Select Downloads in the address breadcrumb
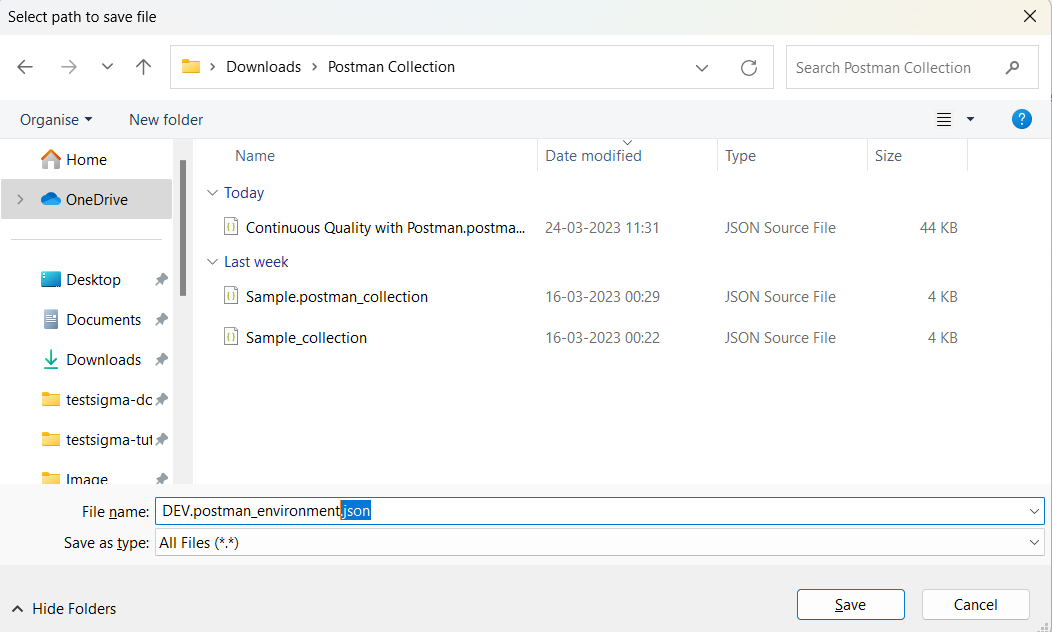 coord(264,67)
